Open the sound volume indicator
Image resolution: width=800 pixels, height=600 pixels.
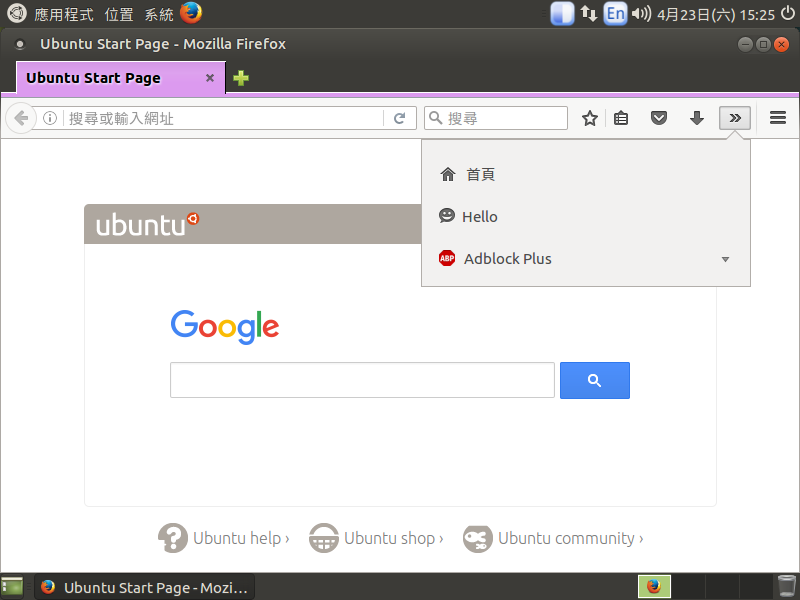tap(641, 14)
